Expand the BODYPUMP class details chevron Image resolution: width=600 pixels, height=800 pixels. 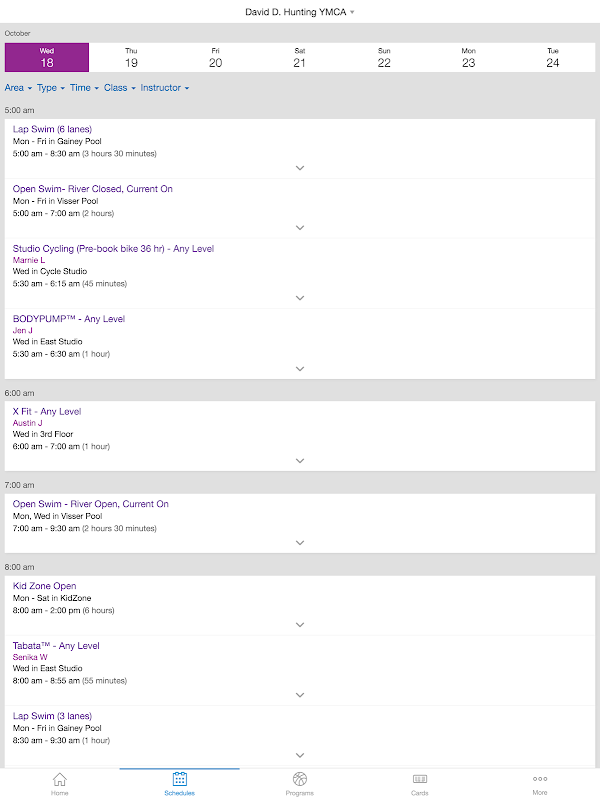click(x=300, y=368)
